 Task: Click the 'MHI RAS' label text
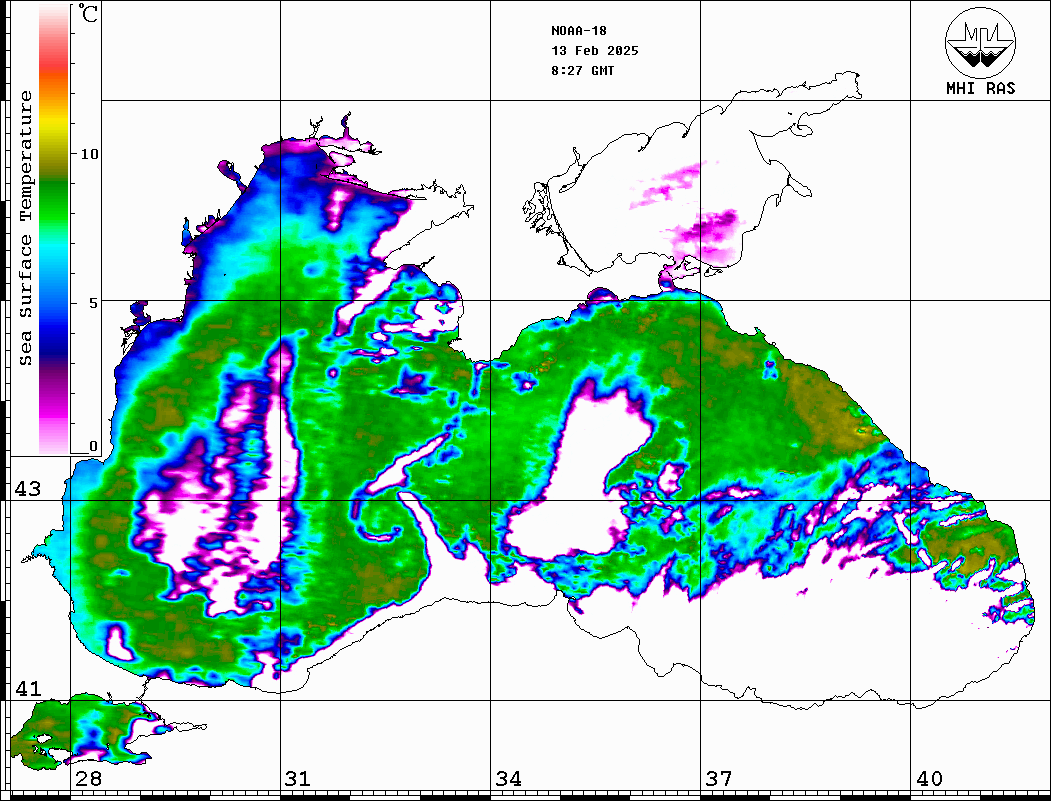[980, 88]
